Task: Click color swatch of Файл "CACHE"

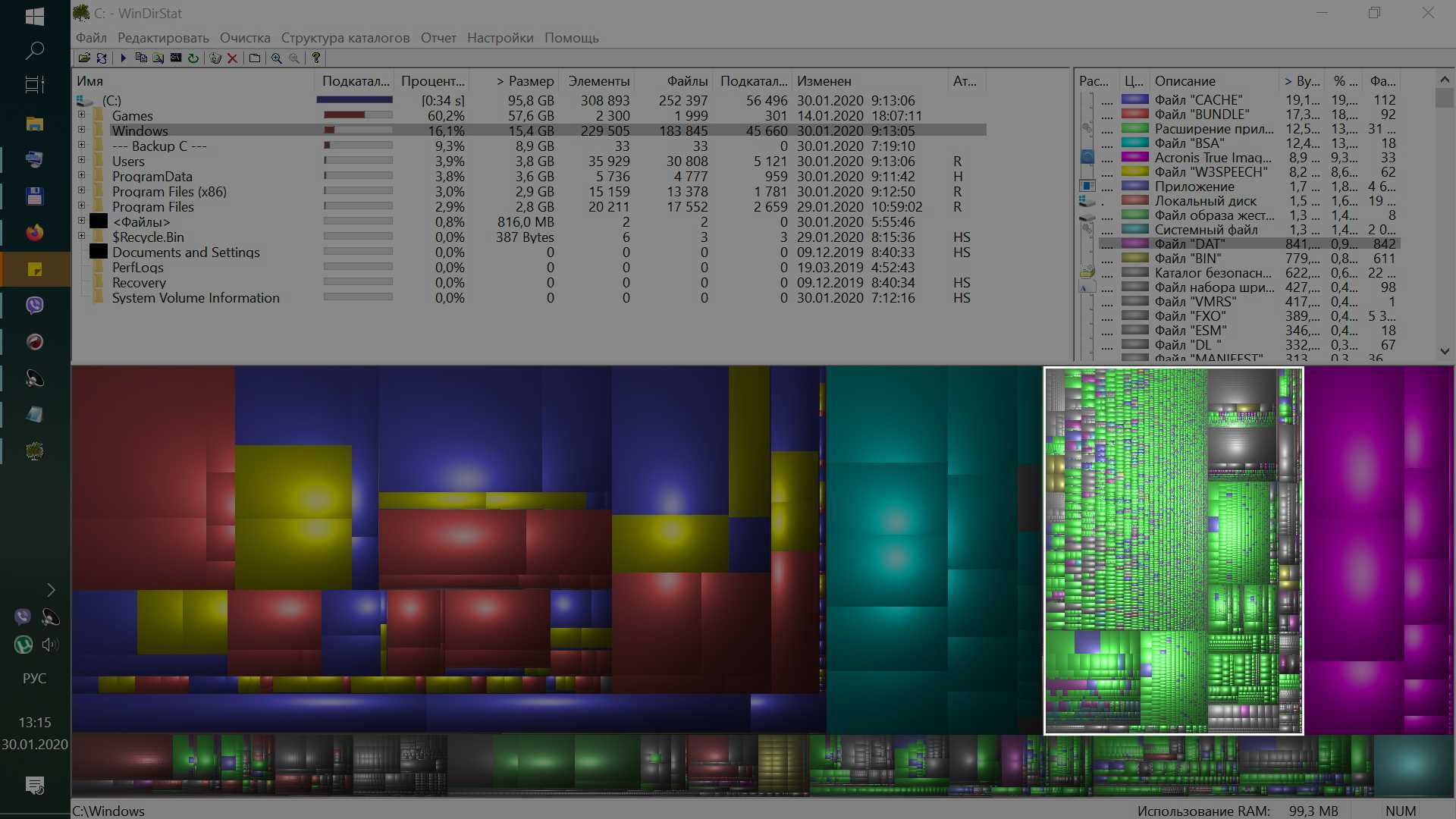Action: (1134, 99)
